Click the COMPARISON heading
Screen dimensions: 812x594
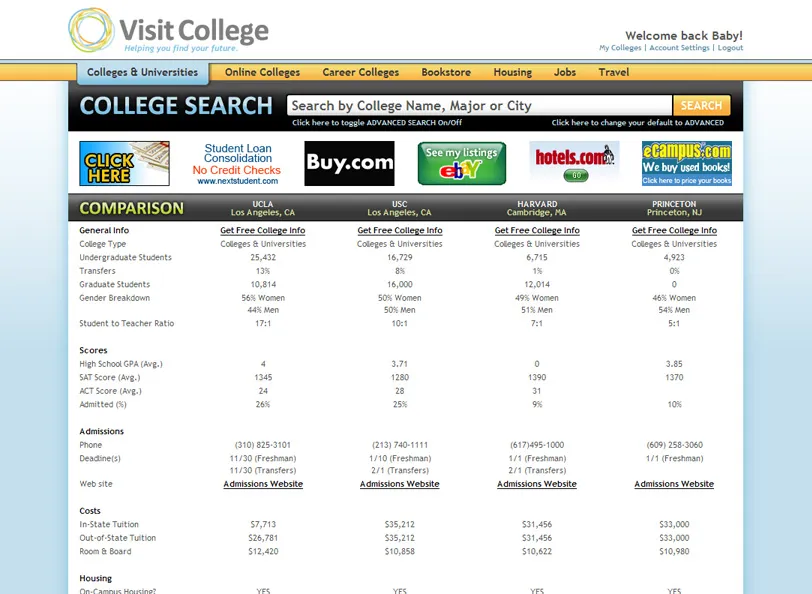pyautogui.click(x=132, y=208)
